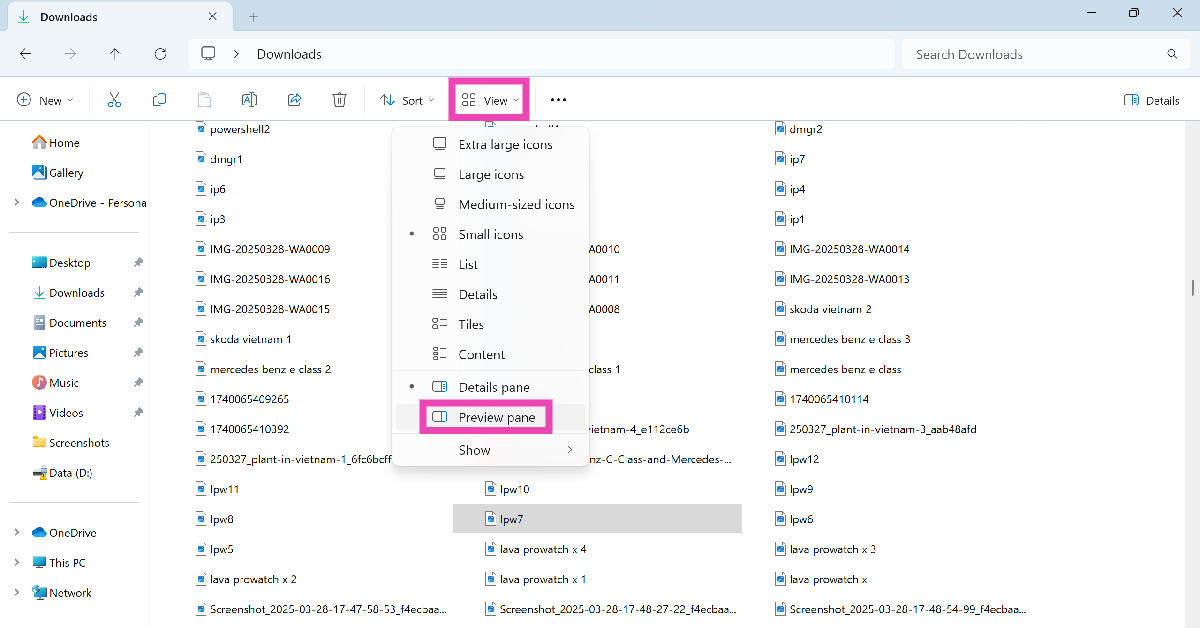Open the Sort dropdown
The height and width of the screenshot is (628, 1200).
pyautogui.click(x=407, y=100)
